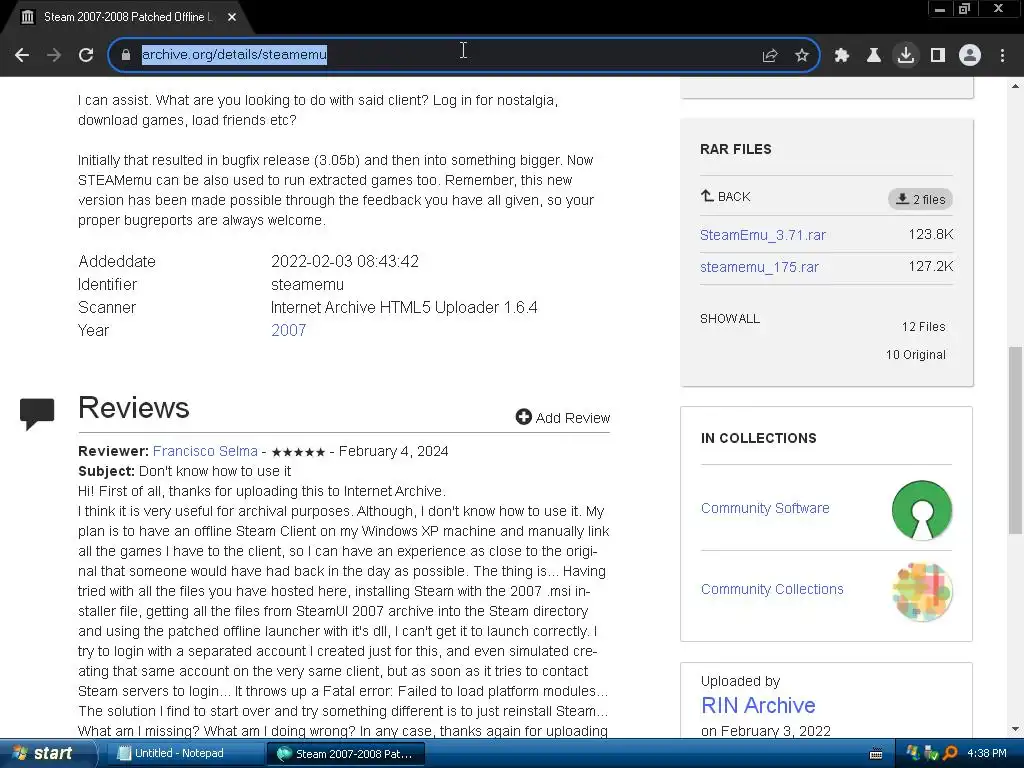Open on-screen keyboard tray icon
The image size is (1024, 768).
(876, 754)
